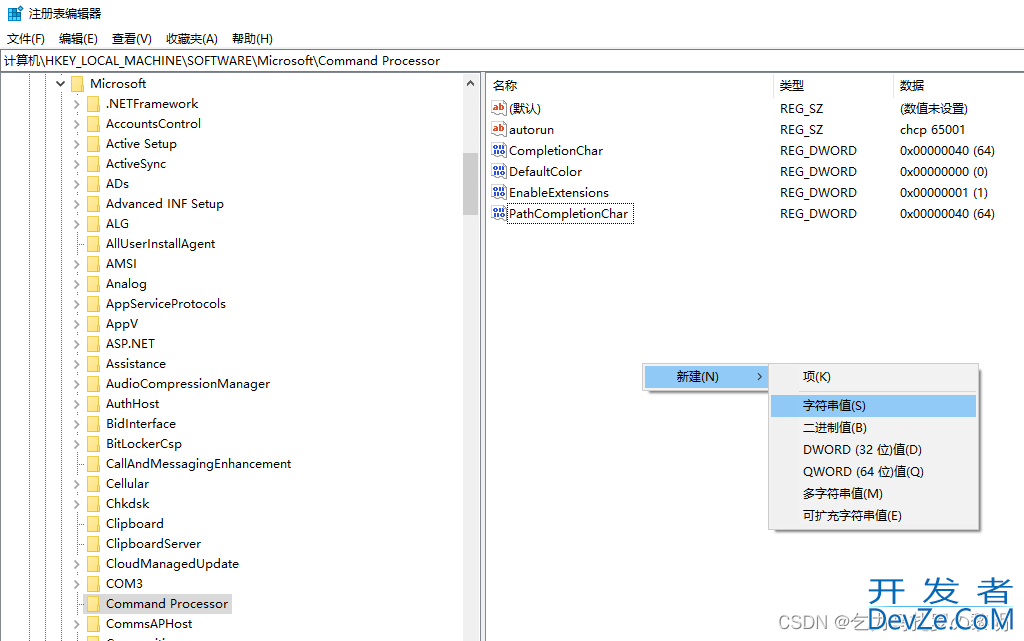
Task: Click the DWORD icon beside EnableExtensions
Action: 499,192
